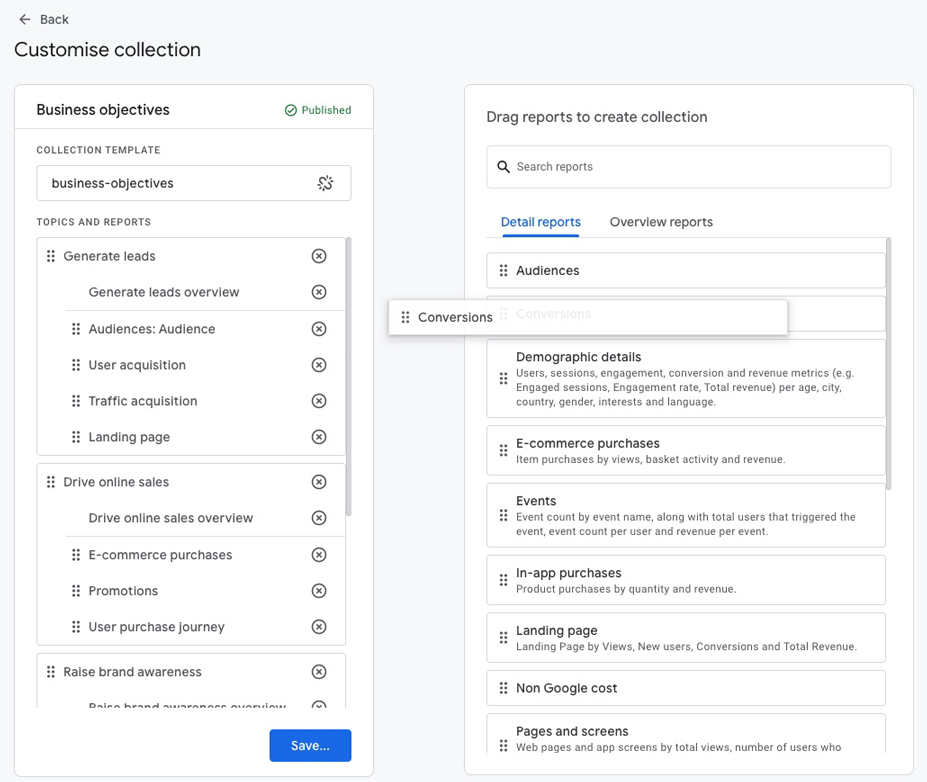The image size is (927, 782).
Task: Switch to the Overview reports tab
Action: [x=661, y=222]
